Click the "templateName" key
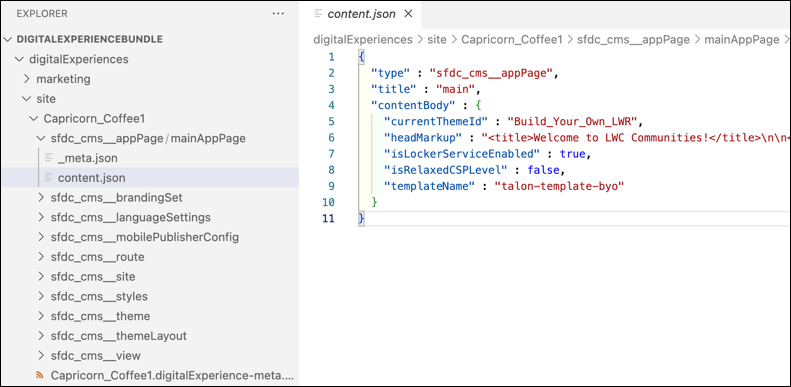Viewport: 791px width, 387px height. [x=429, y=186]
